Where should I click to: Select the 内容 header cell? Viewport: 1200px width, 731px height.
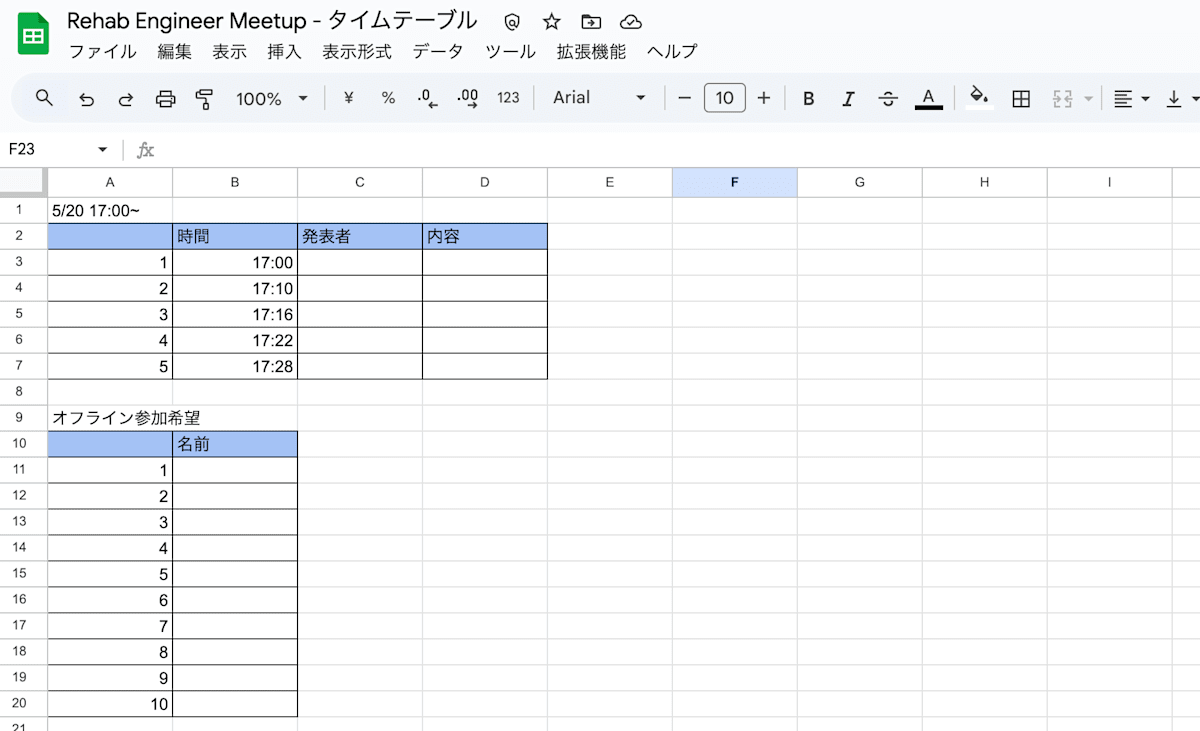485,237
